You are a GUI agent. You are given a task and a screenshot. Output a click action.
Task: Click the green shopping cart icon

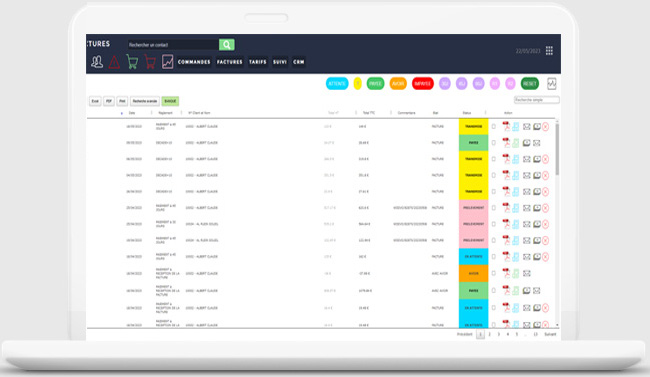click(x=132, y=62)
